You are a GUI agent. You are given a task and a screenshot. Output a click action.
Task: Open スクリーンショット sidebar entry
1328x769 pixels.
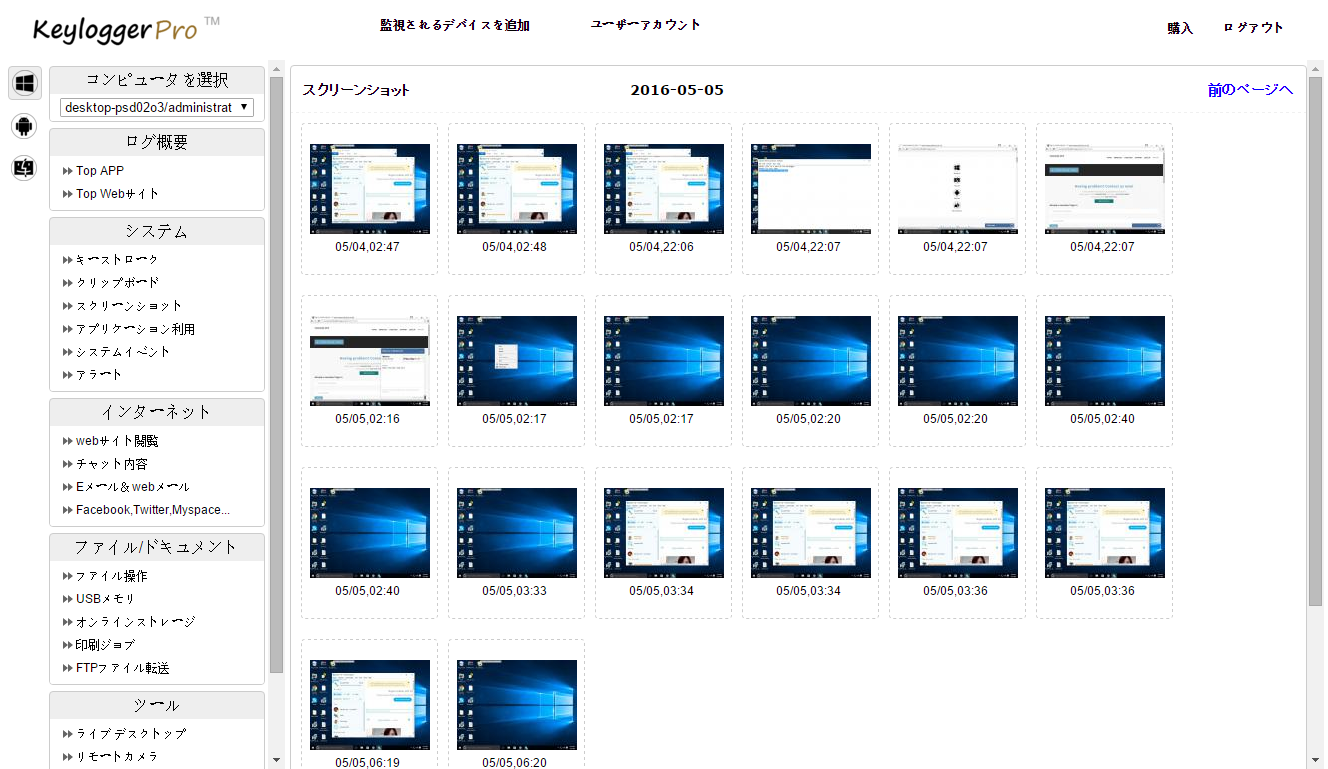point(129,306)
